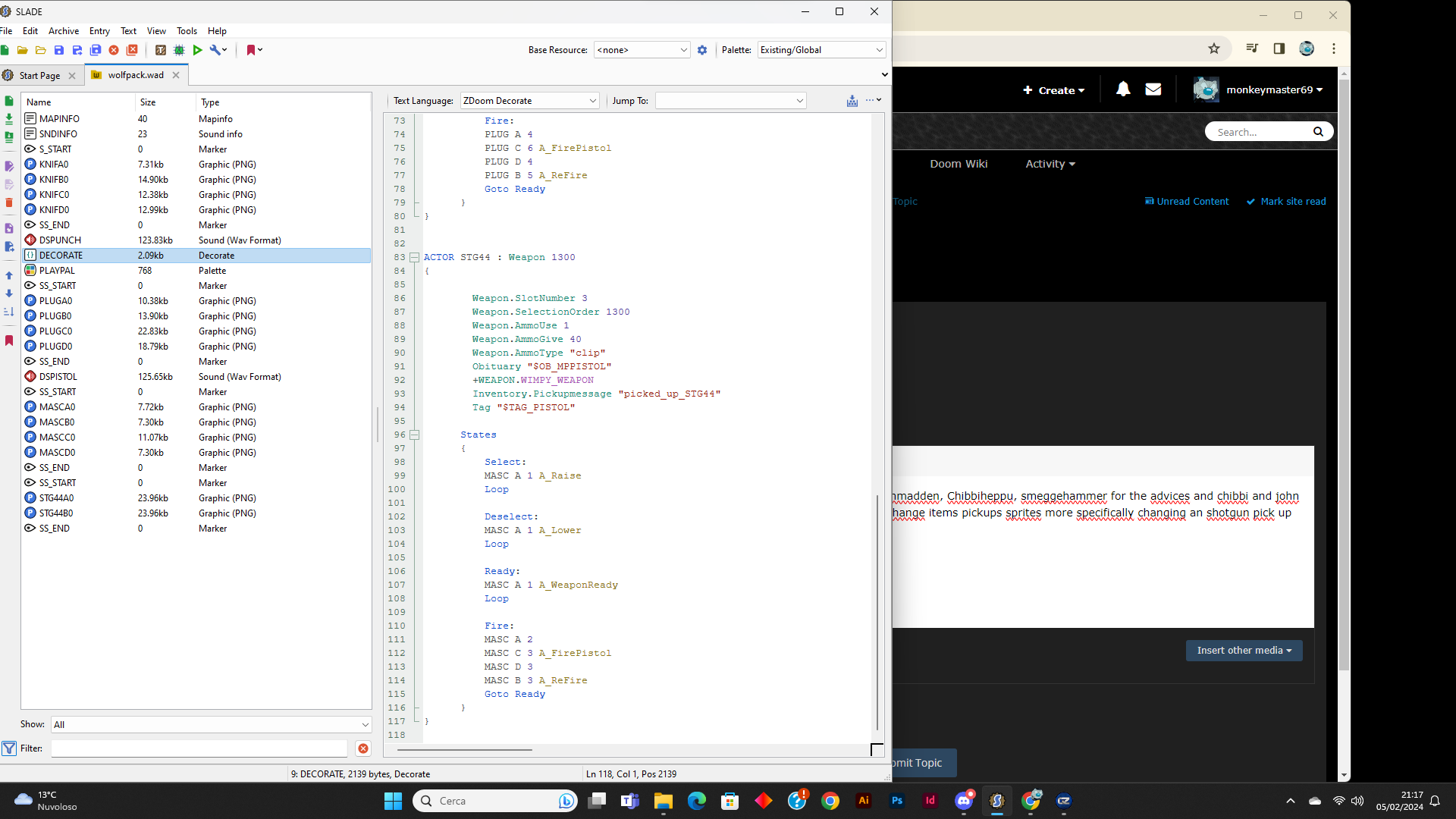1456x819 pixels.
Task: Select the DECORATE tab in editor
Action: [60, 255]
